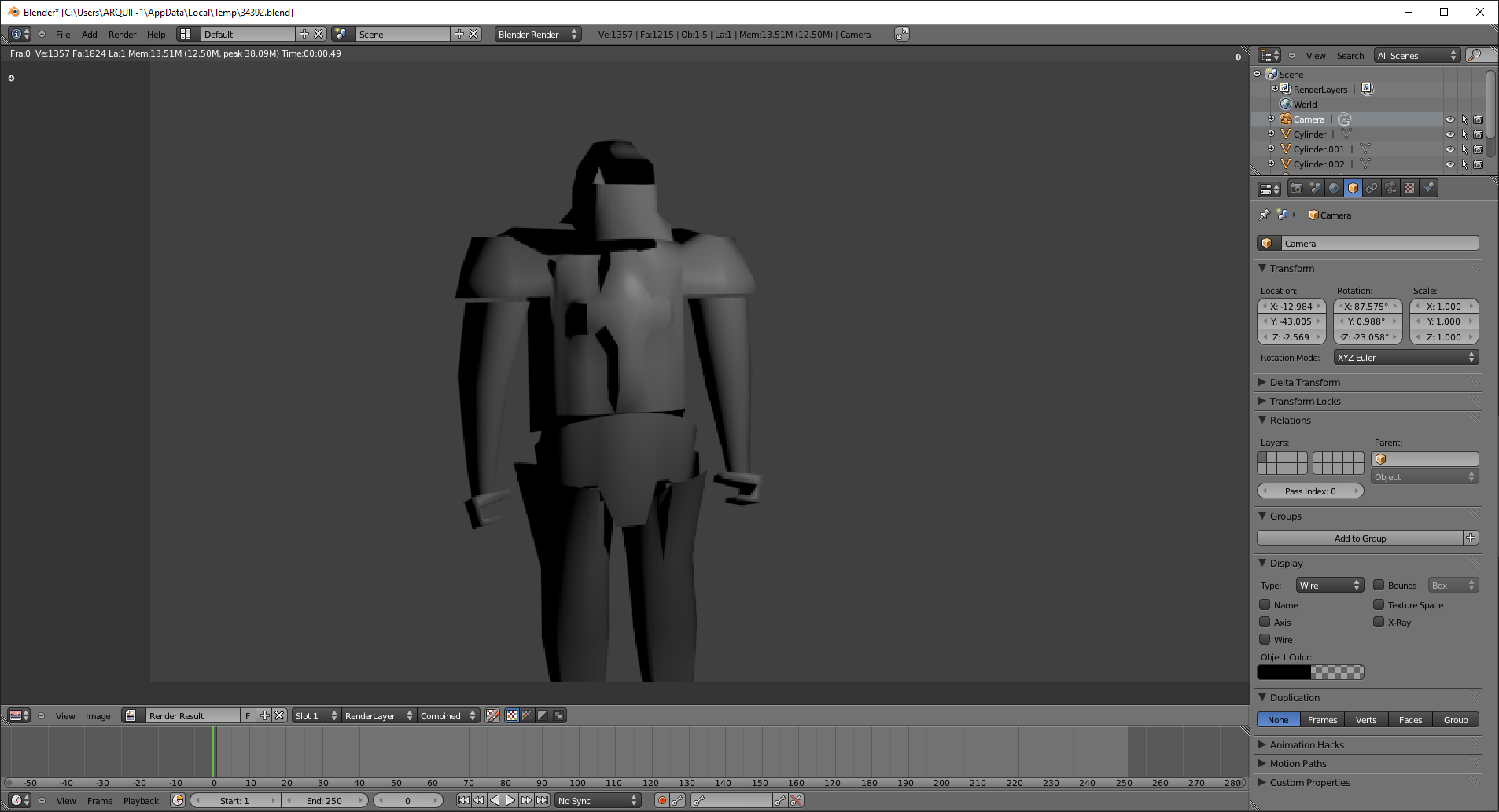Click the black Object Color swatch

[1284, 673]
